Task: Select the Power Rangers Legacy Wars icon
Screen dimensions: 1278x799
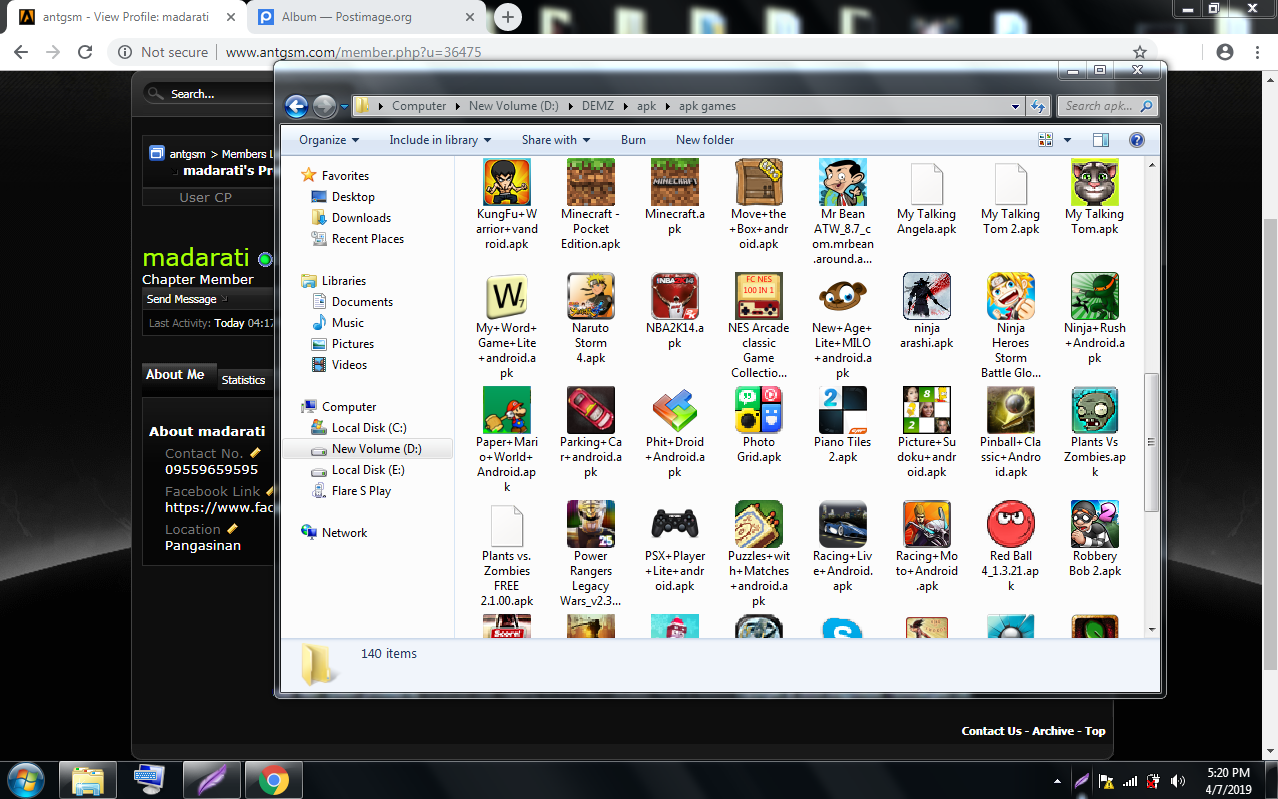Action: (591, 524)
